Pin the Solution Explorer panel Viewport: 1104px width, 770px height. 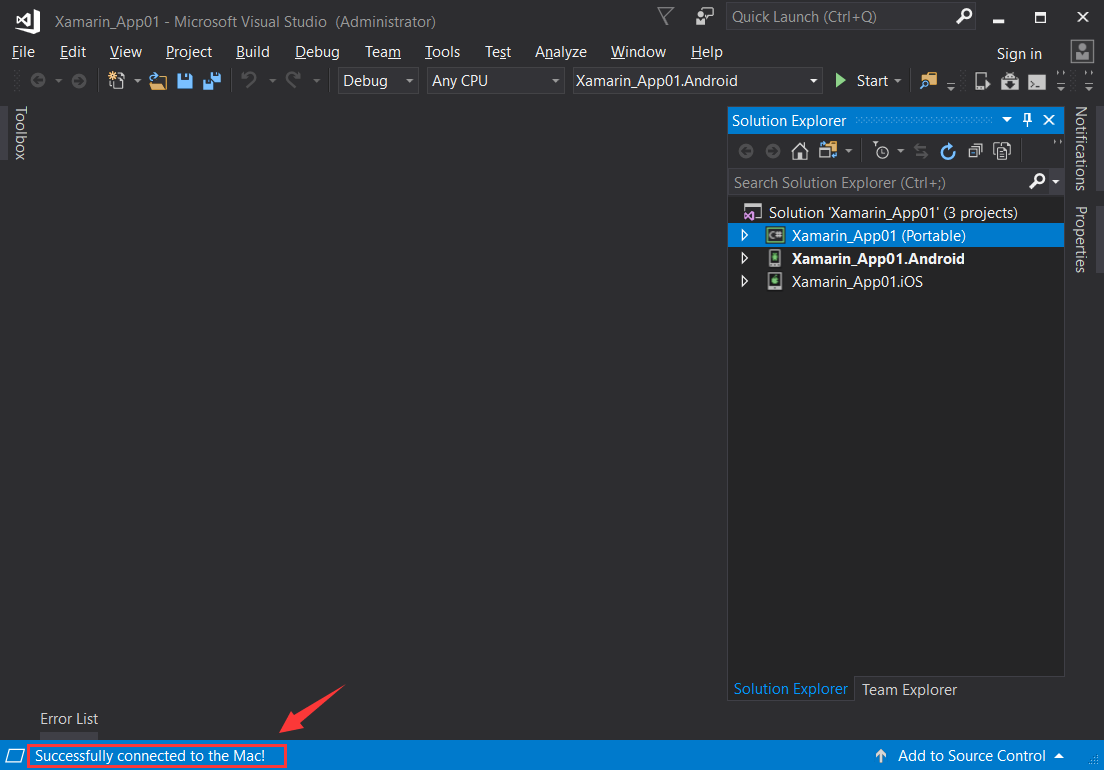point(1027,120)
